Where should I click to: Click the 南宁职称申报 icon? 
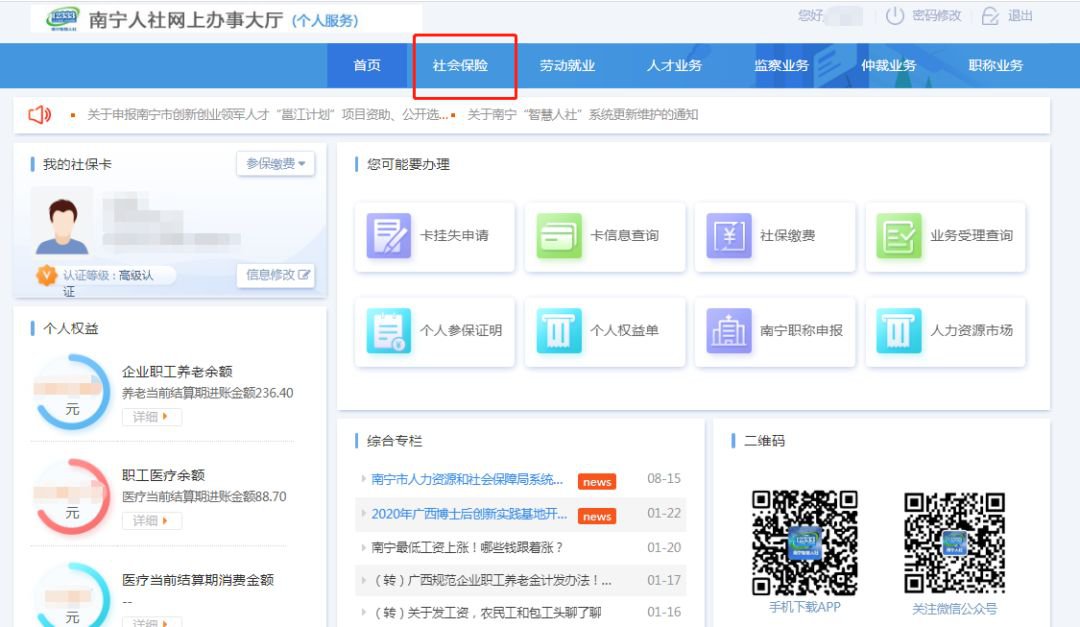pos(729,331)
